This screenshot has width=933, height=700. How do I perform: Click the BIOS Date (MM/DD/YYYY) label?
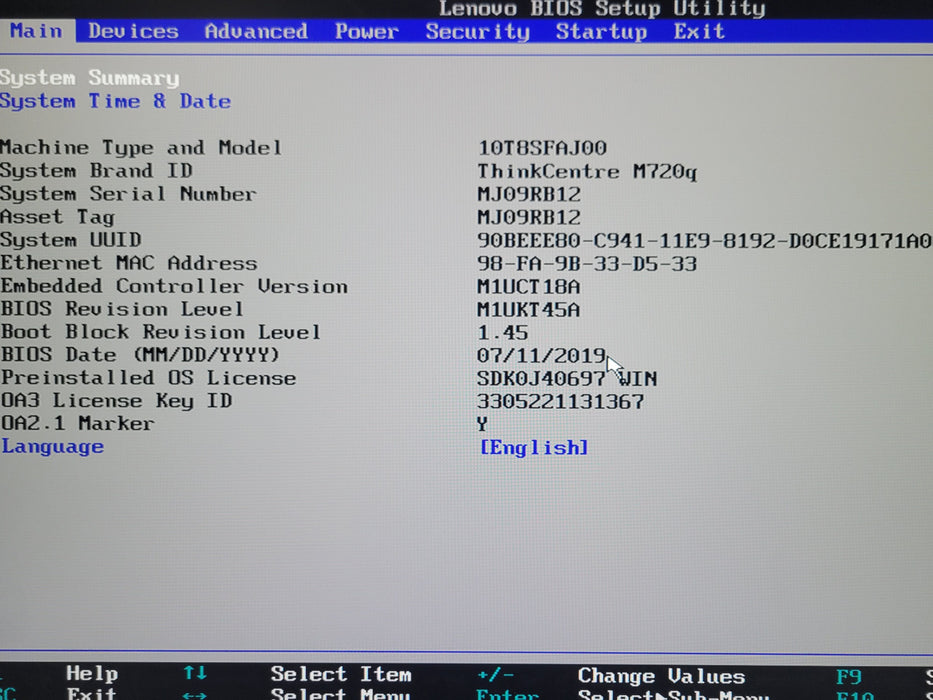click(140, 355)
